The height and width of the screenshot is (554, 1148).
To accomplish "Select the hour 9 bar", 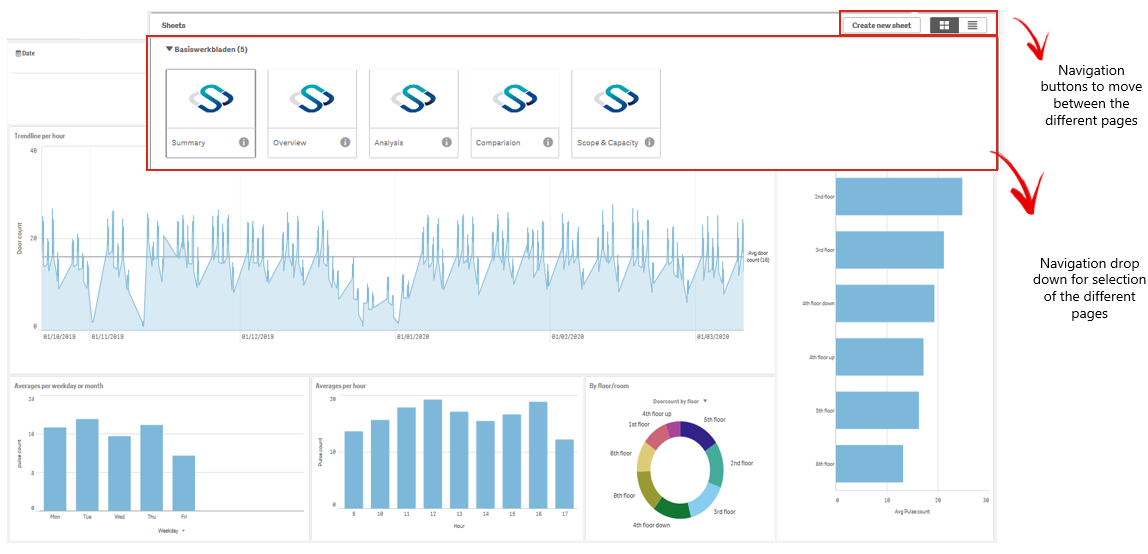I will tap(354, 469).
